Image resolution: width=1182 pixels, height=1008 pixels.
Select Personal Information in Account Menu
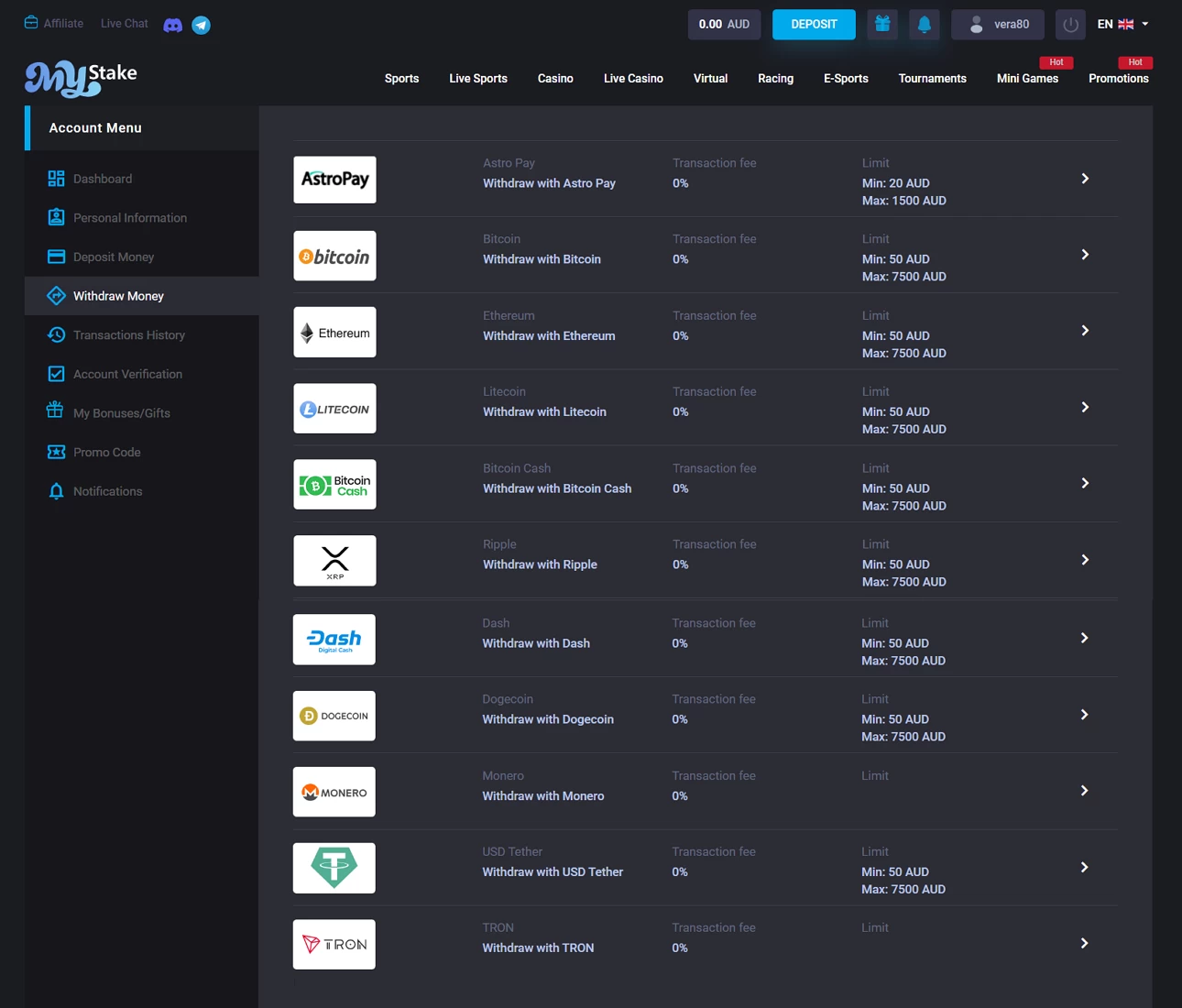tap(142, 217)
